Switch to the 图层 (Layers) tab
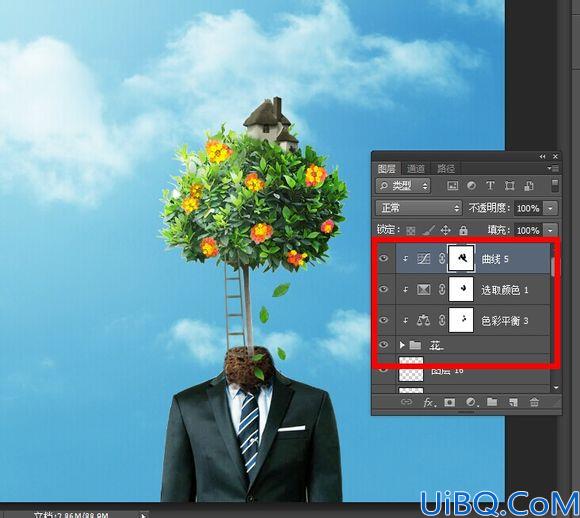This screenshot has width=580, height=518. tap(387, 169)
